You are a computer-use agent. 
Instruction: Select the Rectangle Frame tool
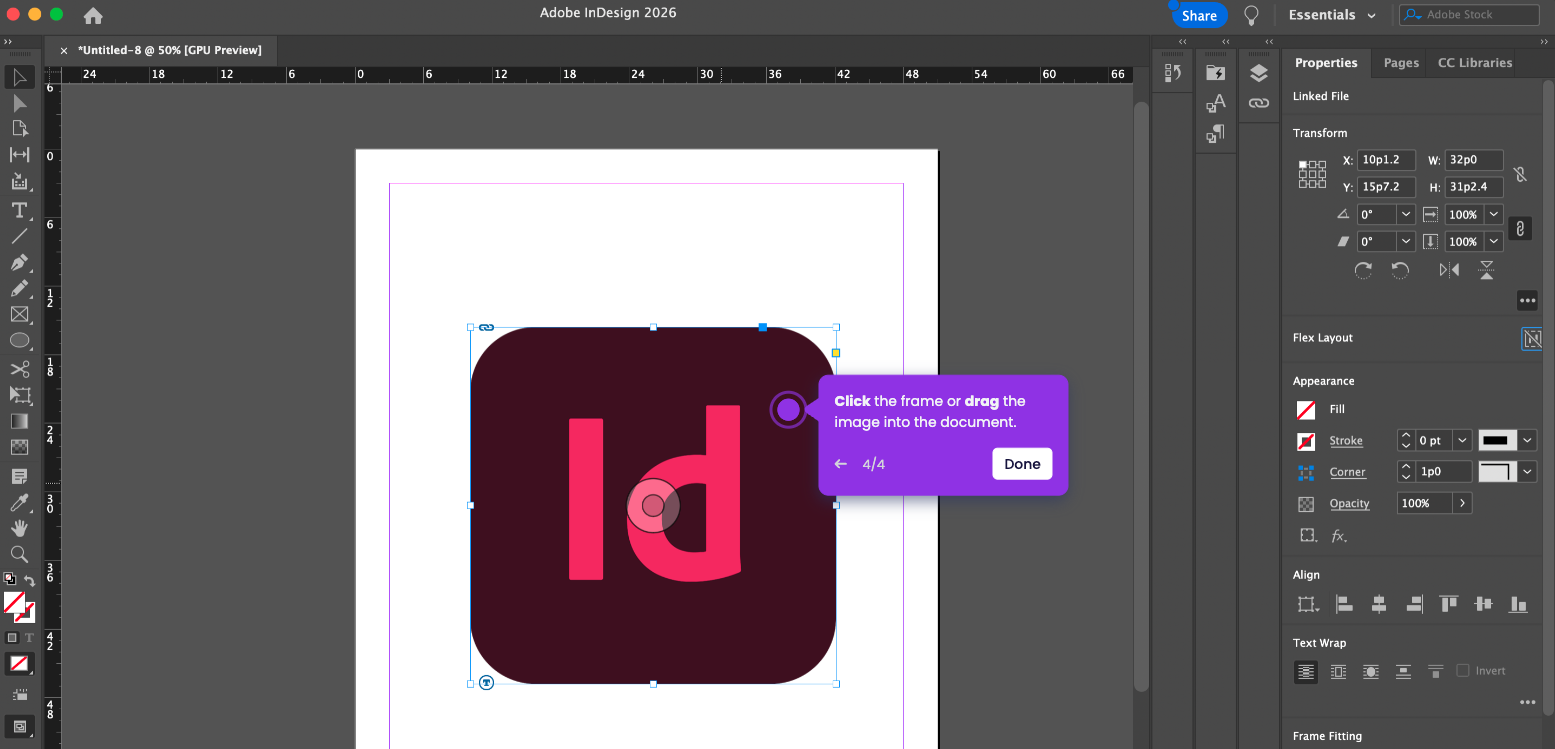click(x=19, y=314)
